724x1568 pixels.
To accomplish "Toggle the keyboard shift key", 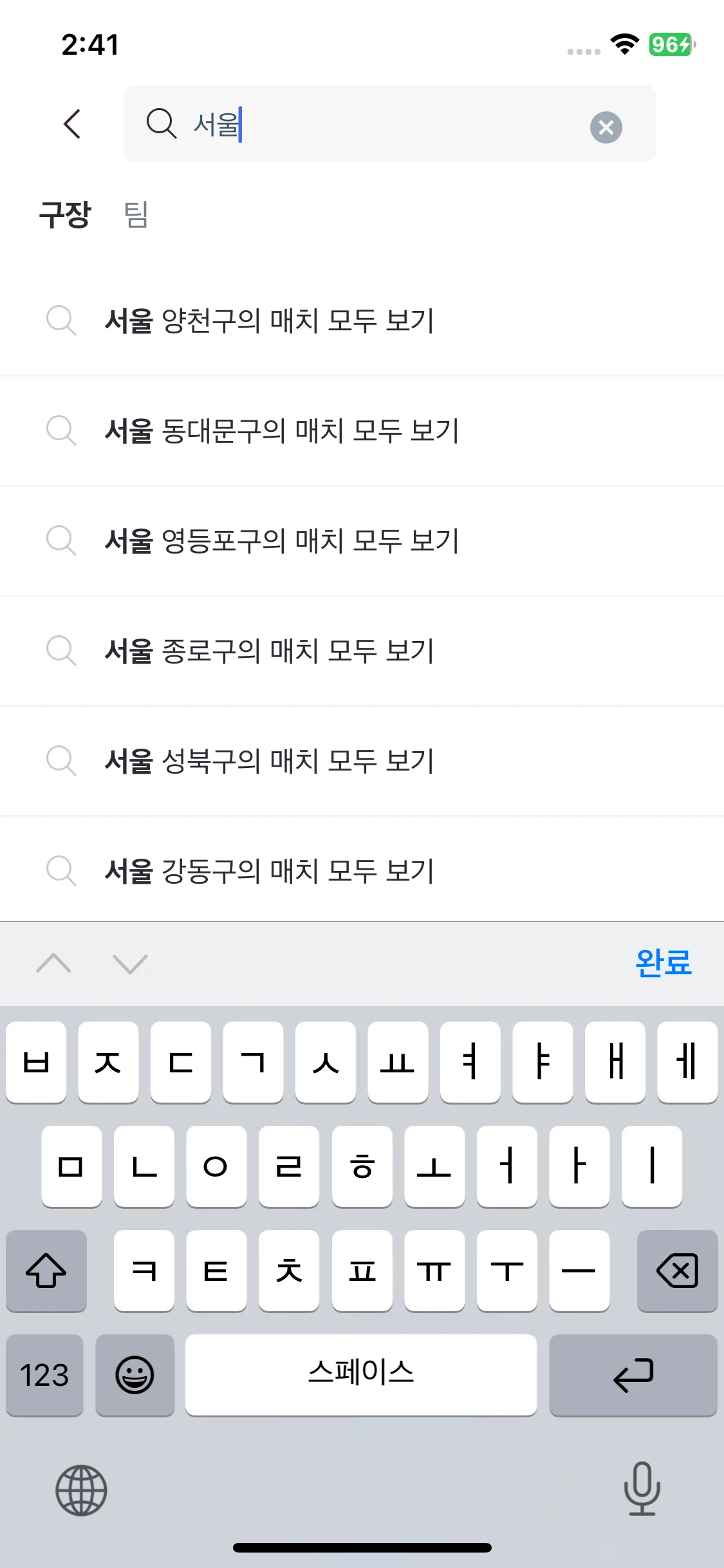I will click(x=46, y=1271).
